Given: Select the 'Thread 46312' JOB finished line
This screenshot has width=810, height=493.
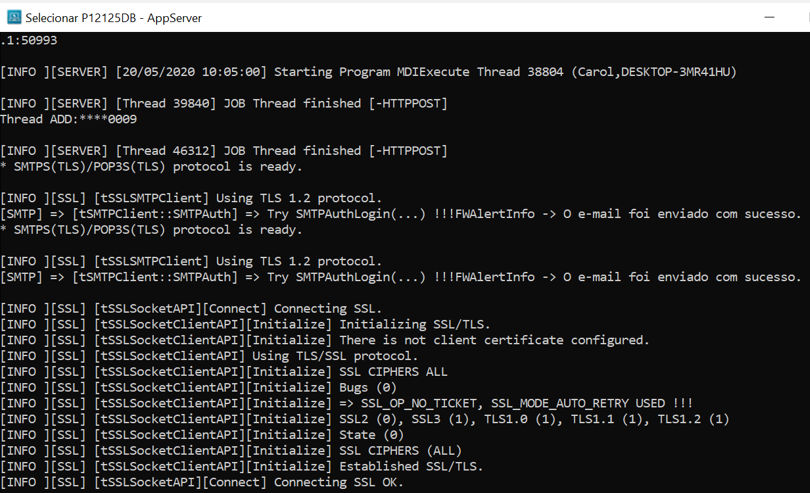Looking at the screenshot, I should click(224, 151).
